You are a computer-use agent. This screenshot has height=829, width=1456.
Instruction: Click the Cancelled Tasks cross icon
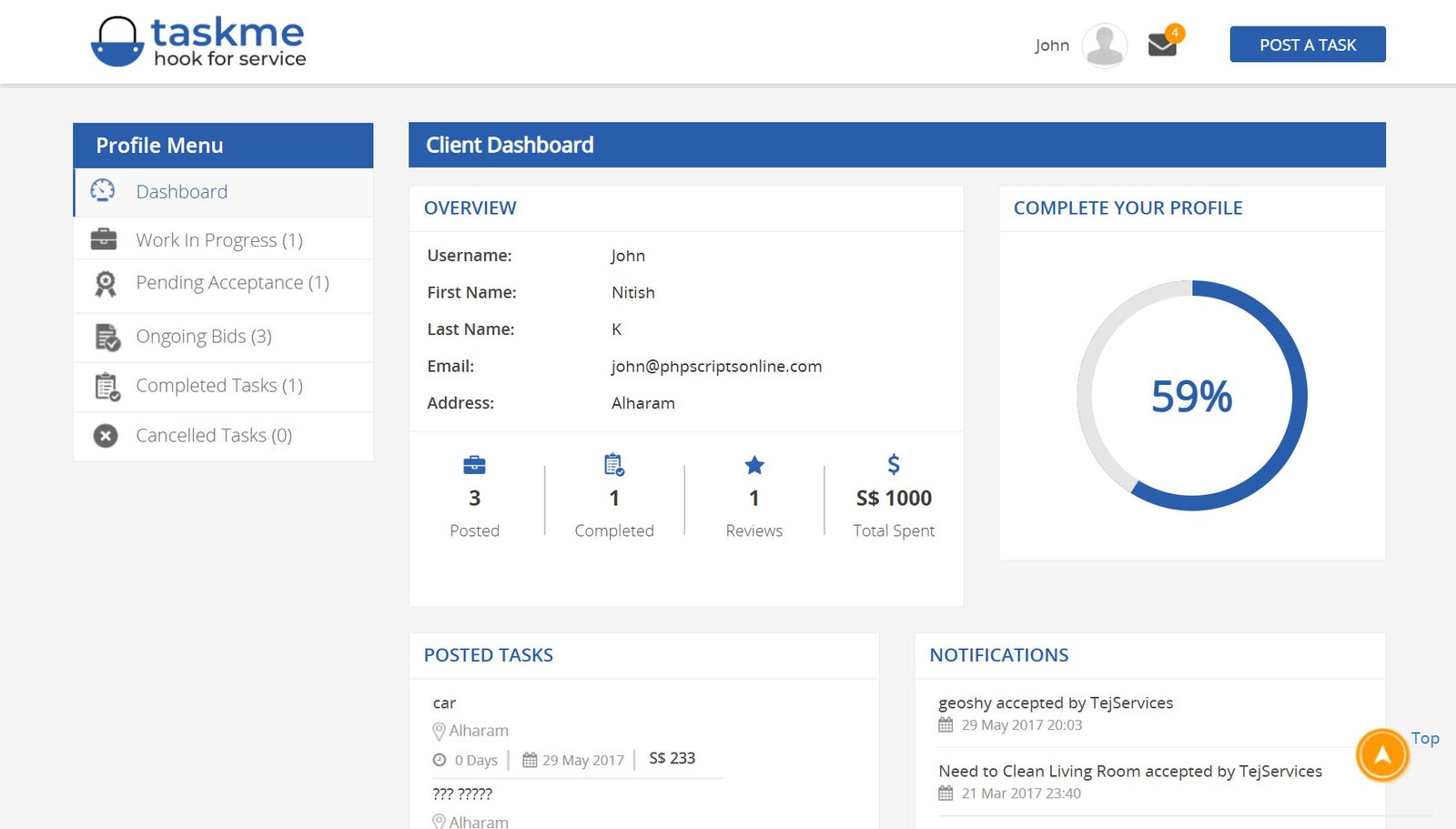click(106, 436)
